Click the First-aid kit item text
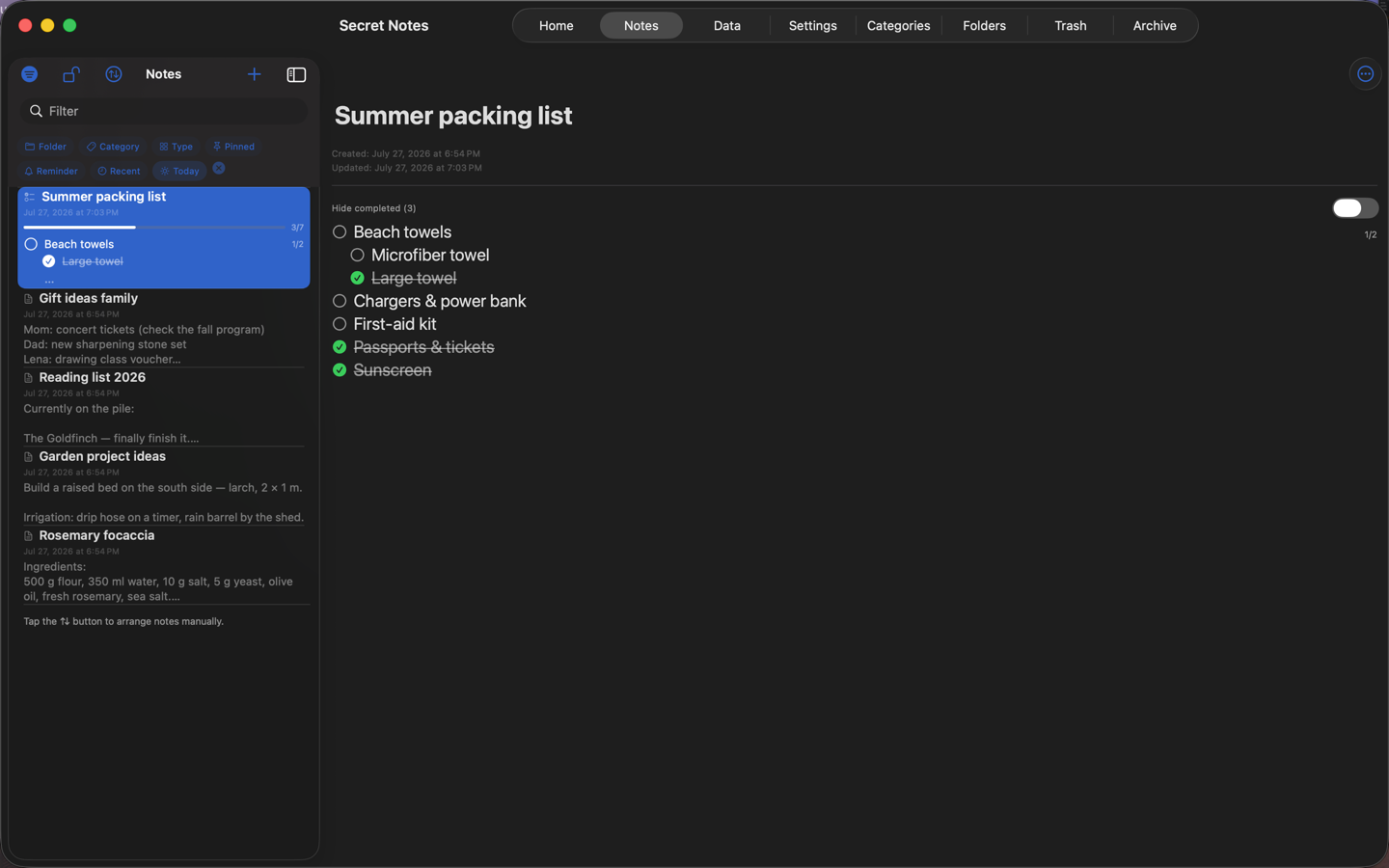 pyautogui.click(x=395, y=324)
